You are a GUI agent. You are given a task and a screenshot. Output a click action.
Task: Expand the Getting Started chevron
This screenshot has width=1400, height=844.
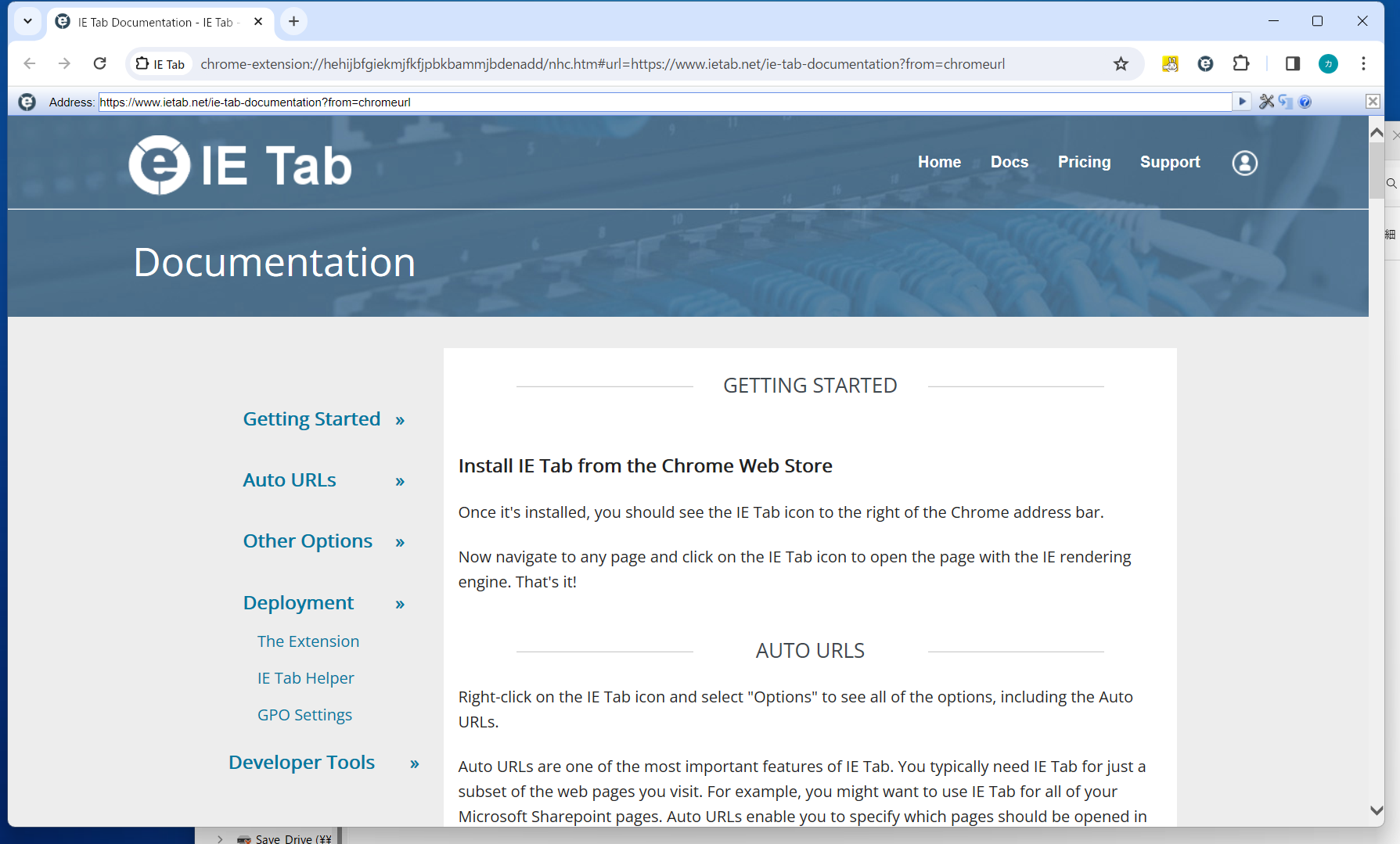tap(400, 421)
